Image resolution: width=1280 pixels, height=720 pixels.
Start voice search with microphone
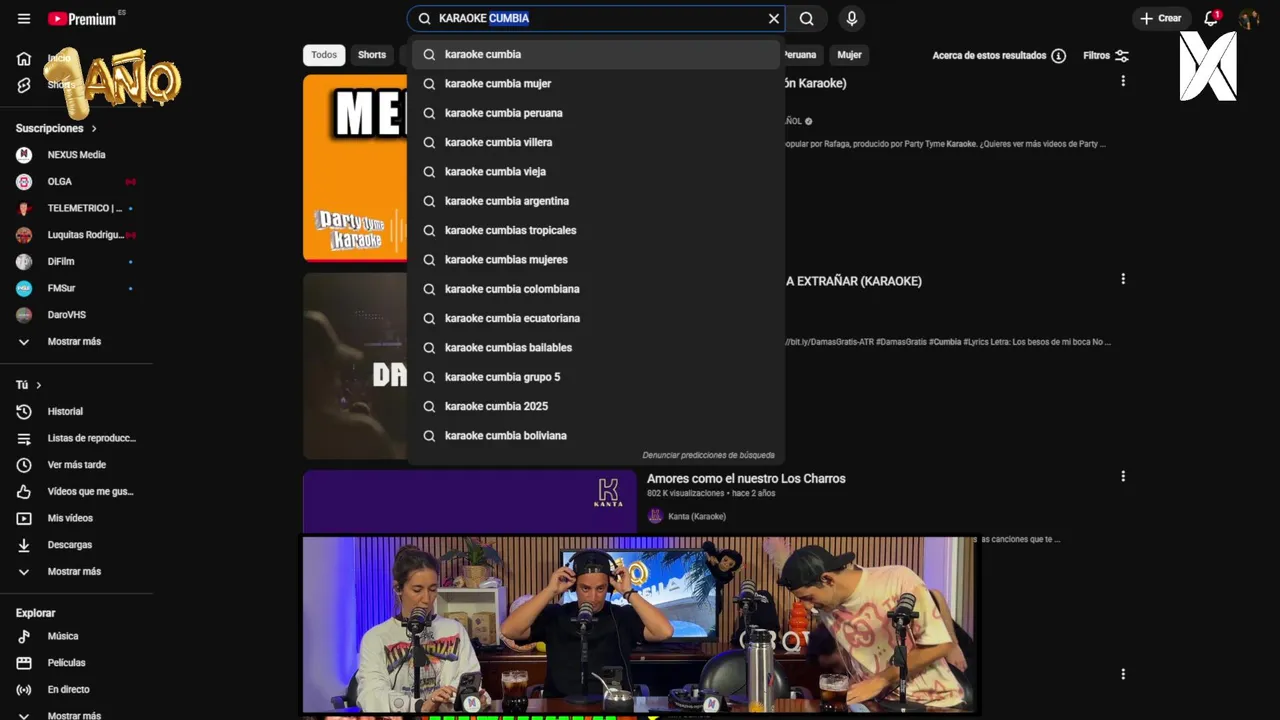point(852,18)
